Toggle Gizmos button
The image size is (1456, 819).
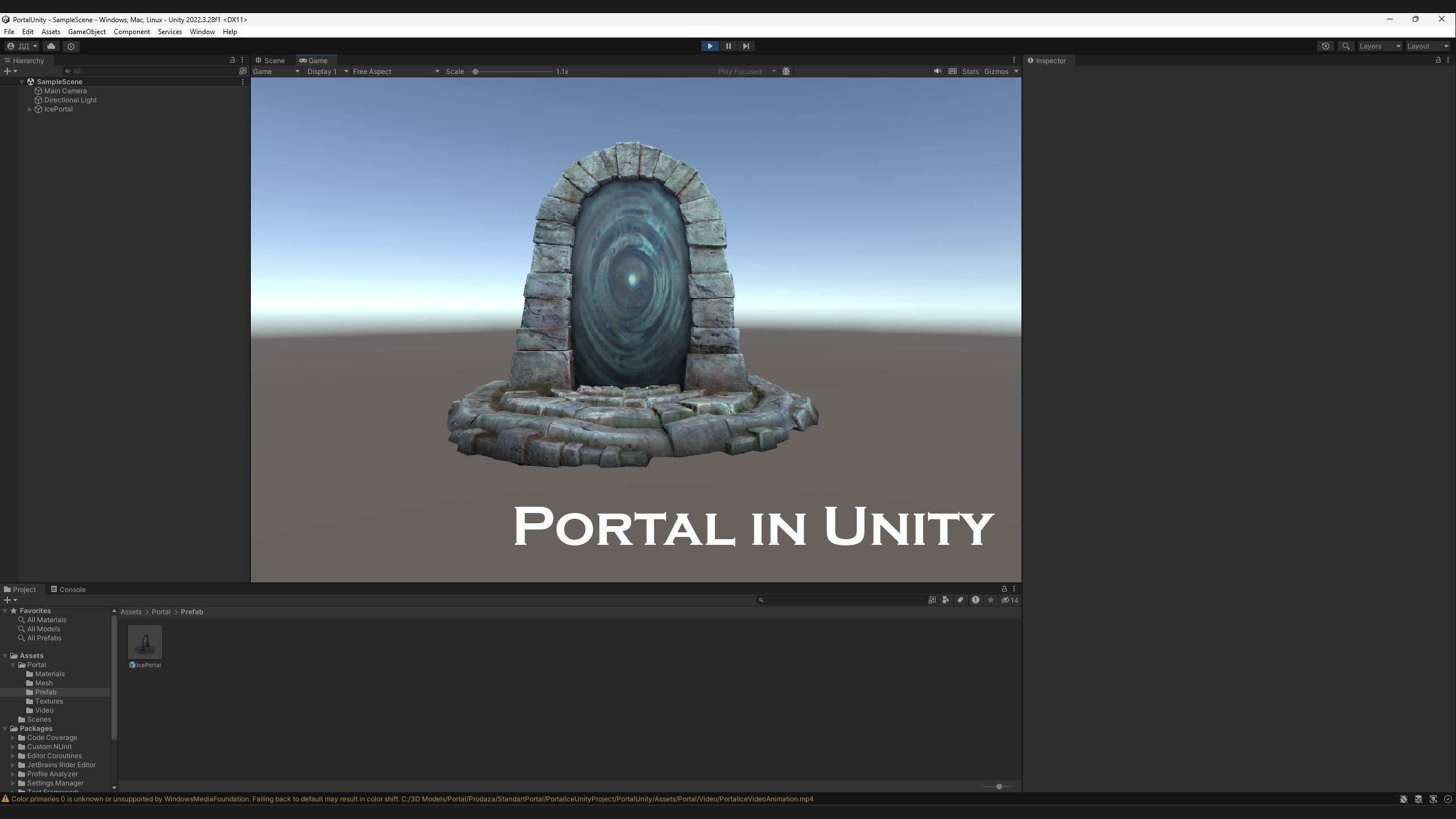[x=996, y=71]
